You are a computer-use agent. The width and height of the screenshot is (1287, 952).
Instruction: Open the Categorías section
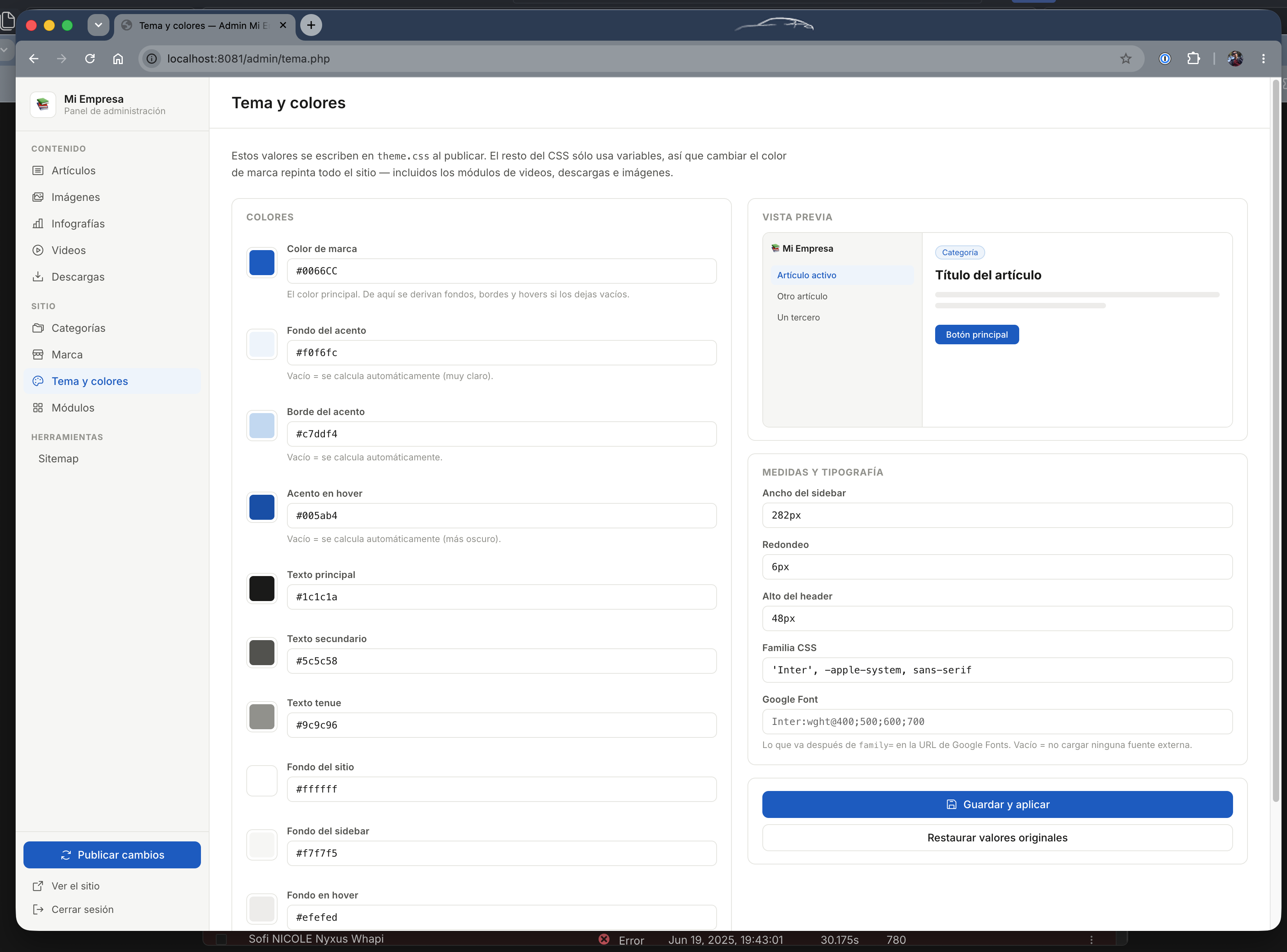pos(112,328)
